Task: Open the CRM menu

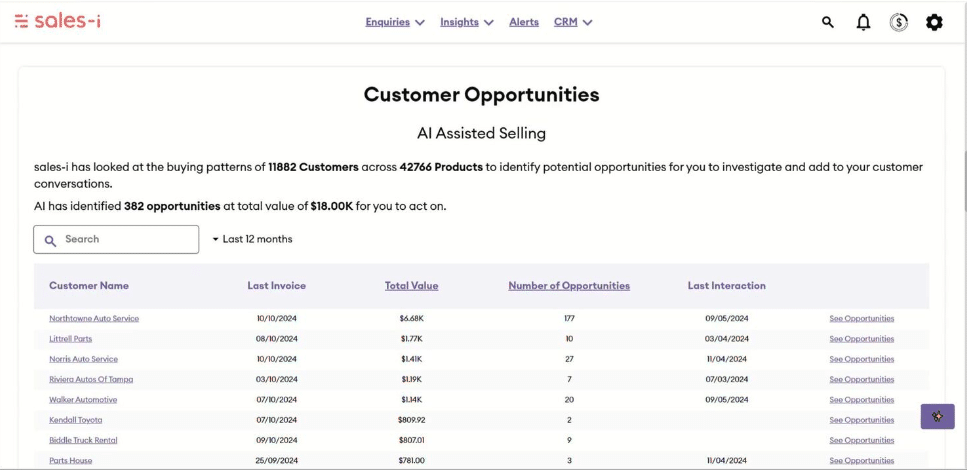Action: click(x=566, y=22)
